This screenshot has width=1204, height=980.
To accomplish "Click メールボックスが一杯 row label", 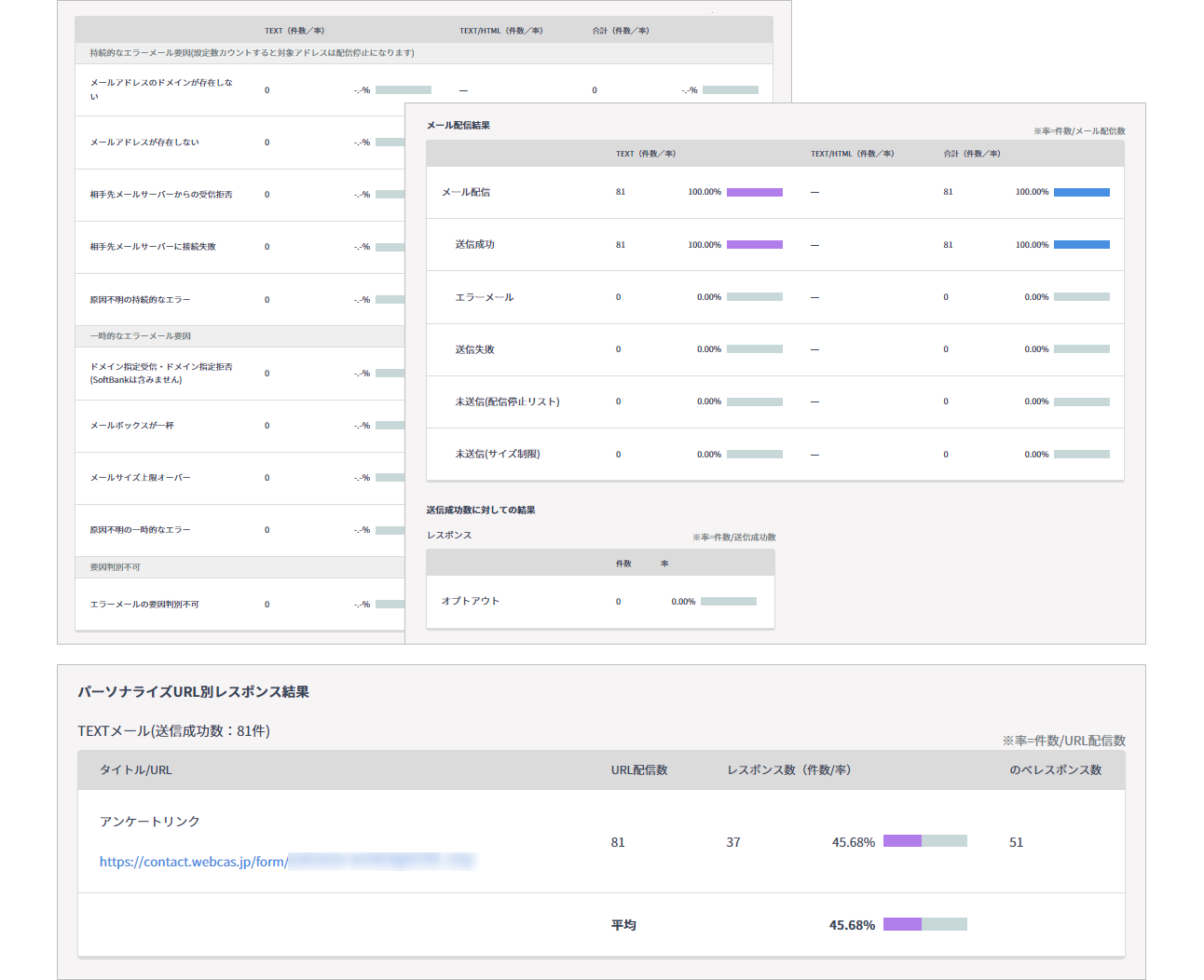I will click(131, 426).
